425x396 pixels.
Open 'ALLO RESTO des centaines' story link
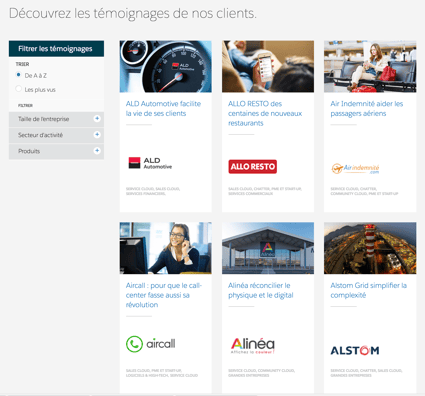265,113
